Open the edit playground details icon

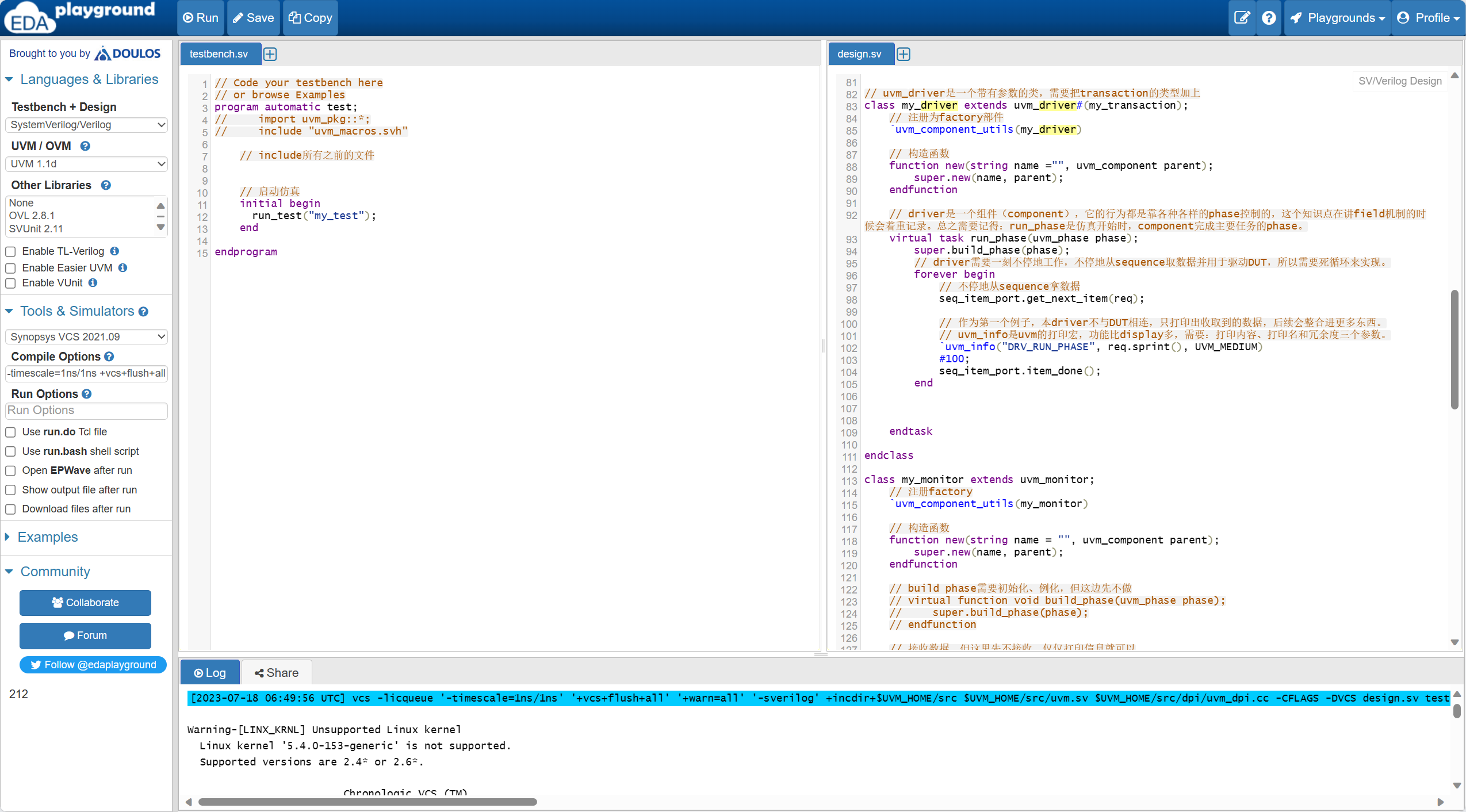1242,18
